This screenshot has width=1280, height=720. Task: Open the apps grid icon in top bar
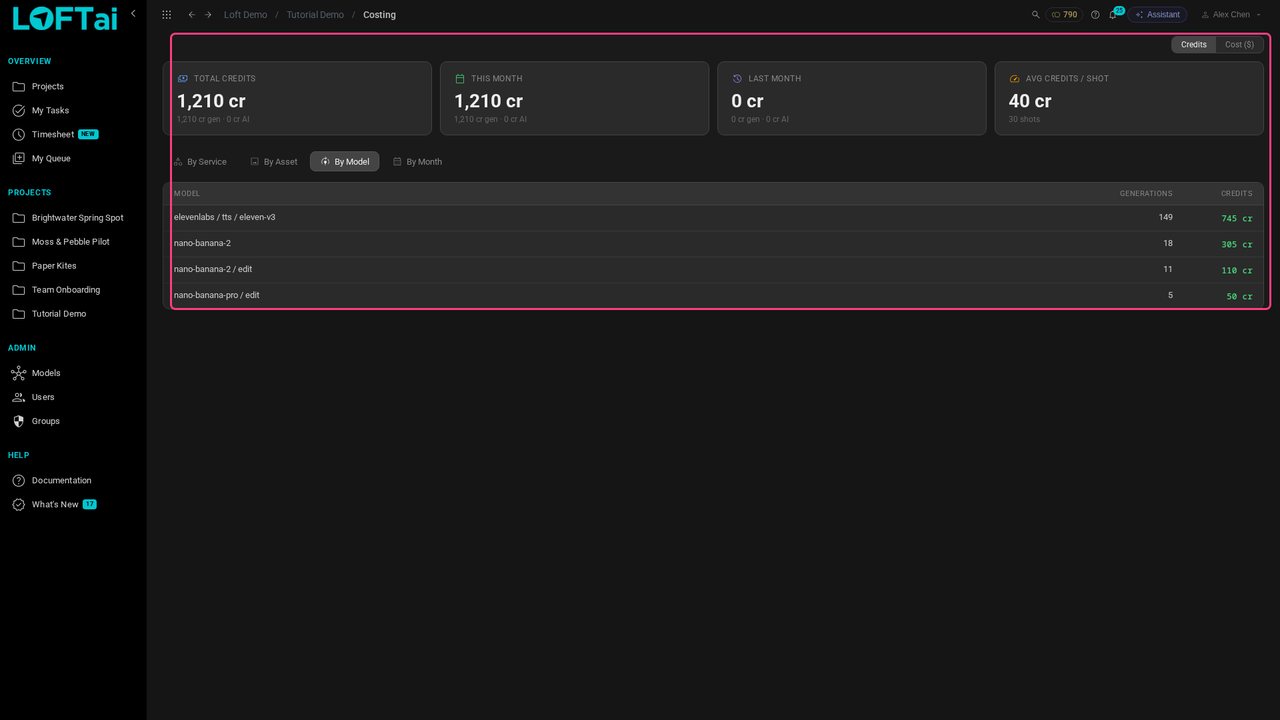coord(166,15)
